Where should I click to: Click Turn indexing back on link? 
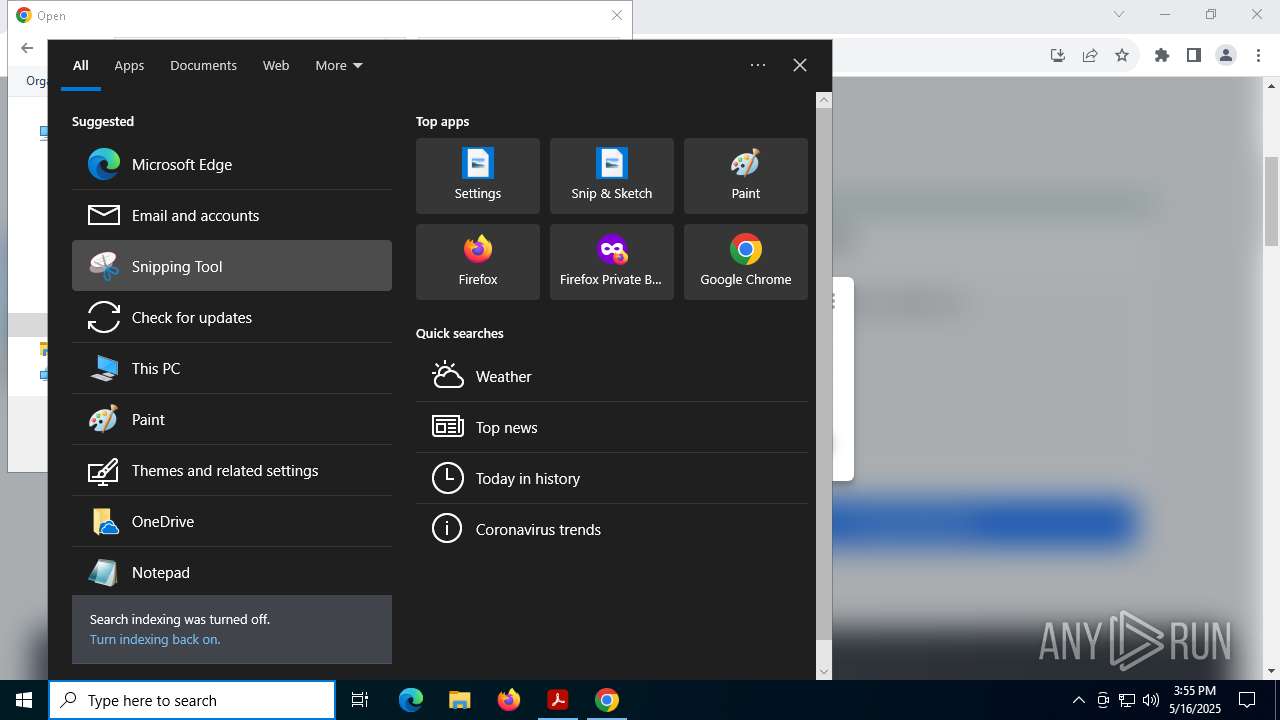[x=155, y=639]
